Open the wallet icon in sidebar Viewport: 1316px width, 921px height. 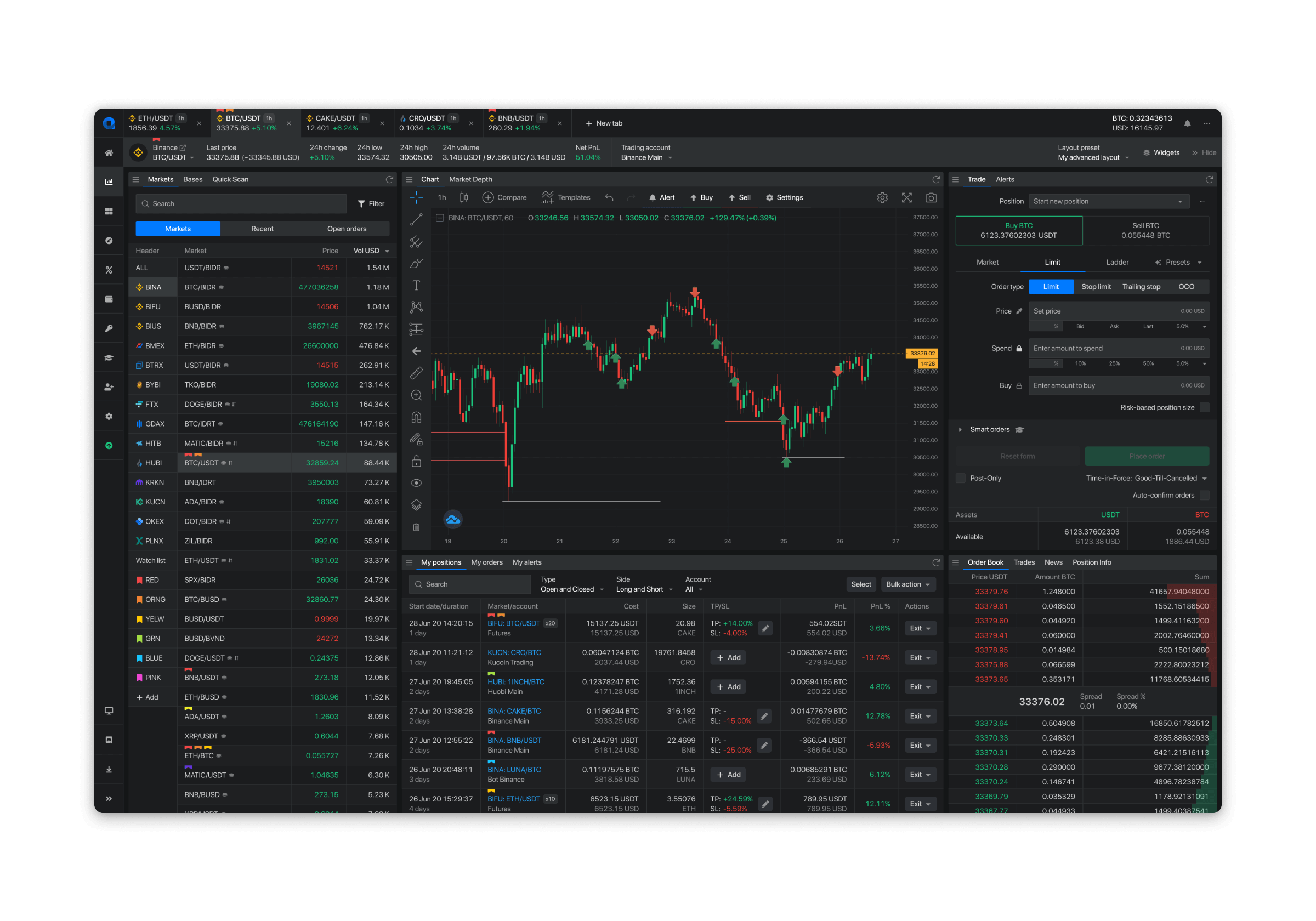click(109, 299)
